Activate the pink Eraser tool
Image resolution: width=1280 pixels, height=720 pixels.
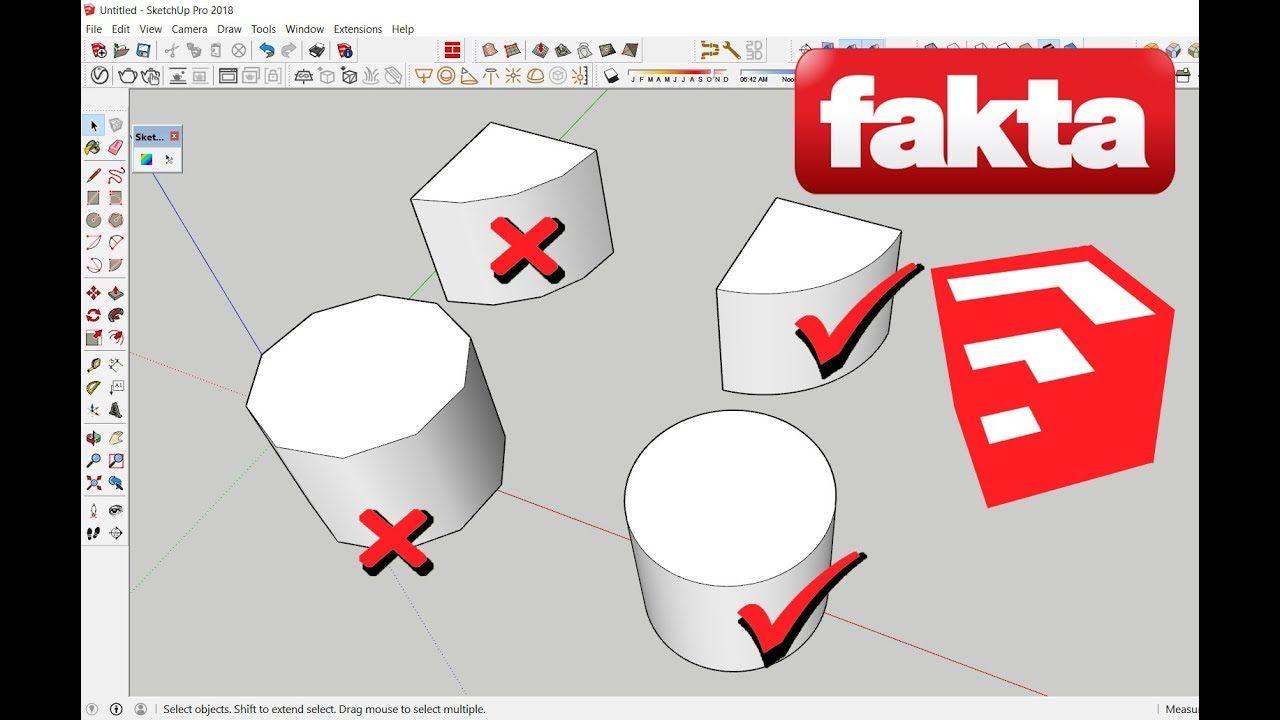coord(116,147)
